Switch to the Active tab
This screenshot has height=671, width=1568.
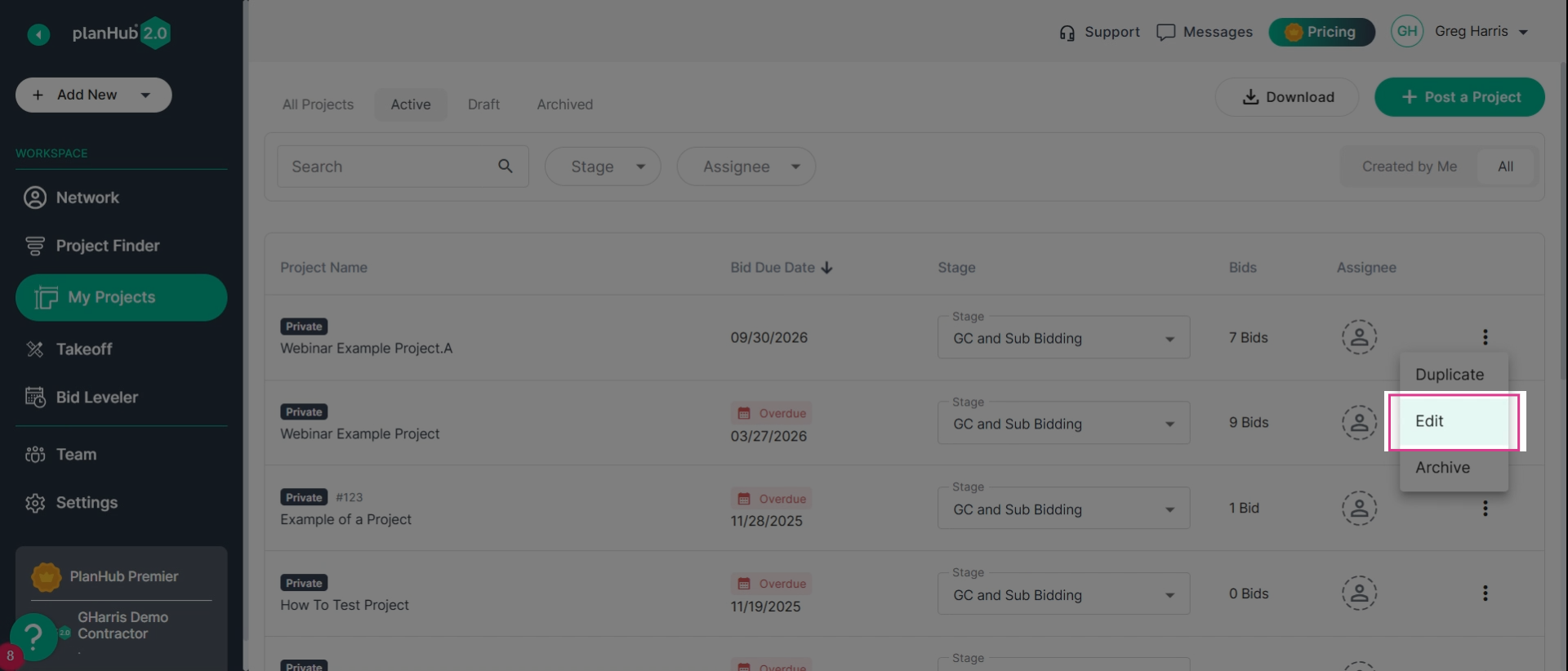pyautogui.click(x=411, y=104)
